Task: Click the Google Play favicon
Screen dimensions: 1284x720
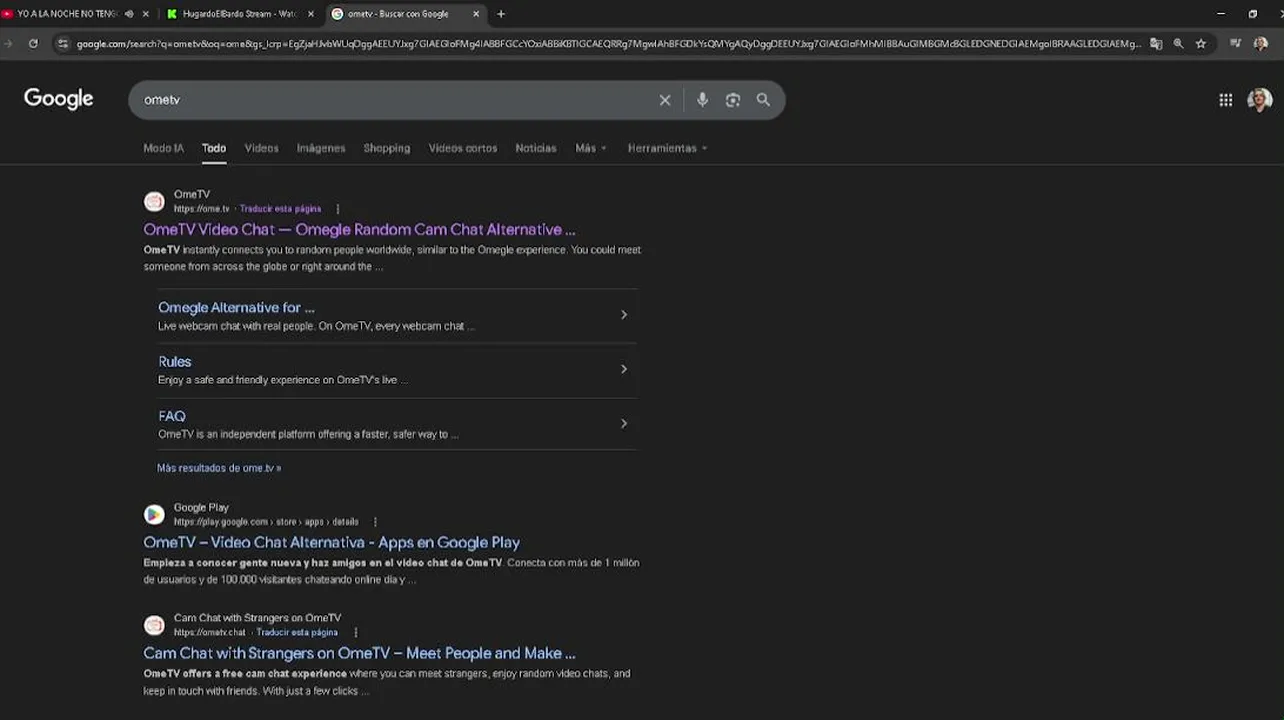Action: tap(154, 514)
